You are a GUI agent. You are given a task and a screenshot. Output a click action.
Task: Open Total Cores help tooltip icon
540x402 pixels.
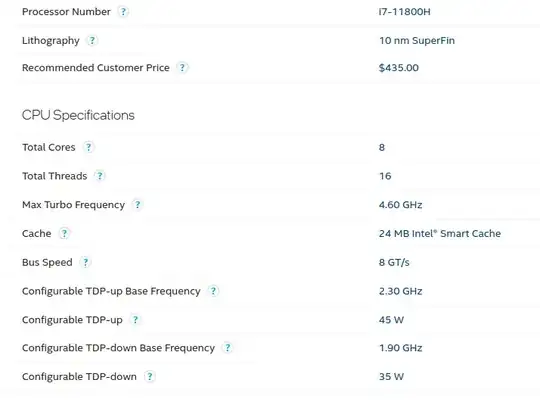click(x=89, y=147)
